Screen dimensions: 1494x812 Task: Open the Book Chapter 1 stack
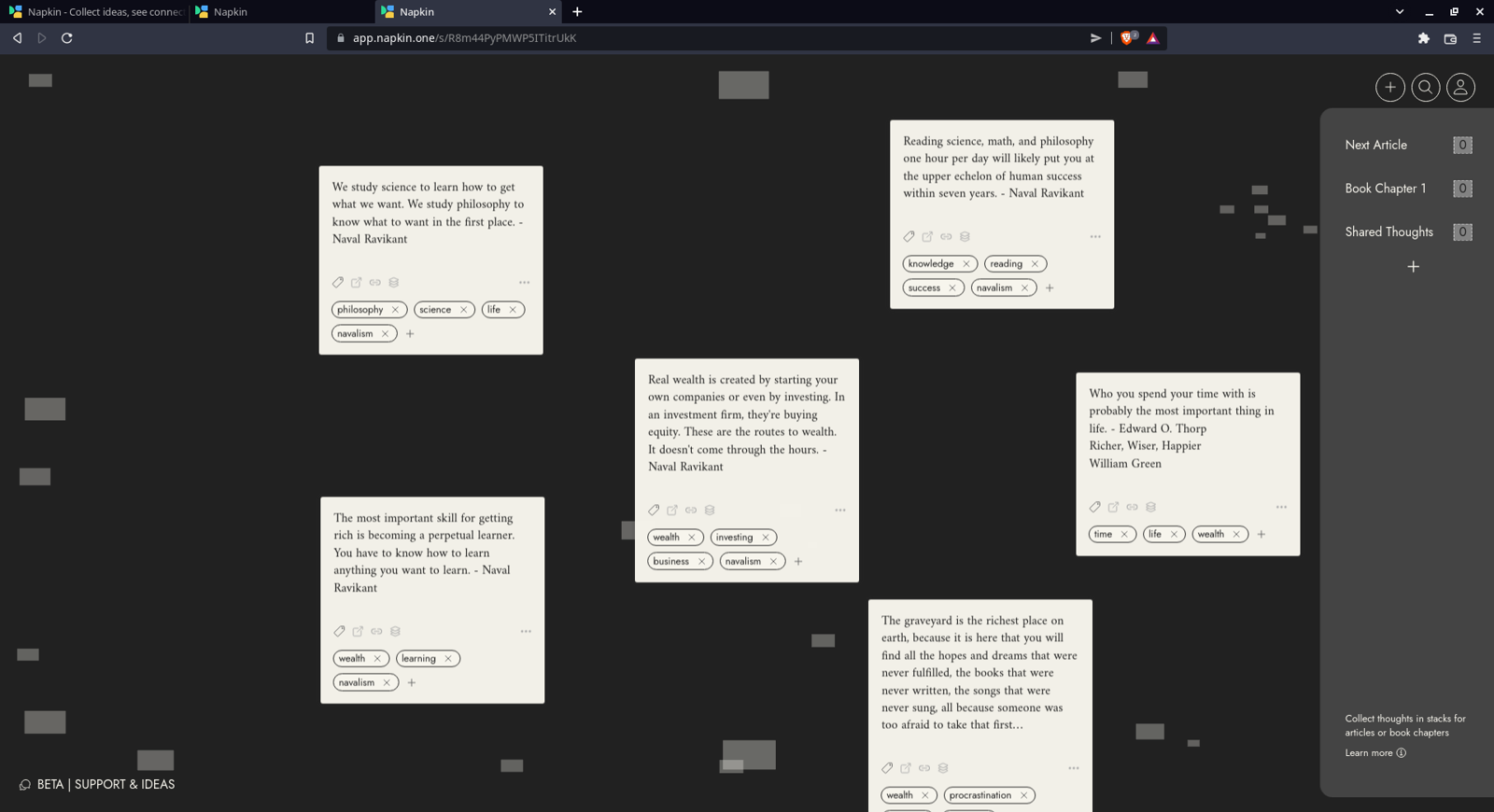(1385, 189)
